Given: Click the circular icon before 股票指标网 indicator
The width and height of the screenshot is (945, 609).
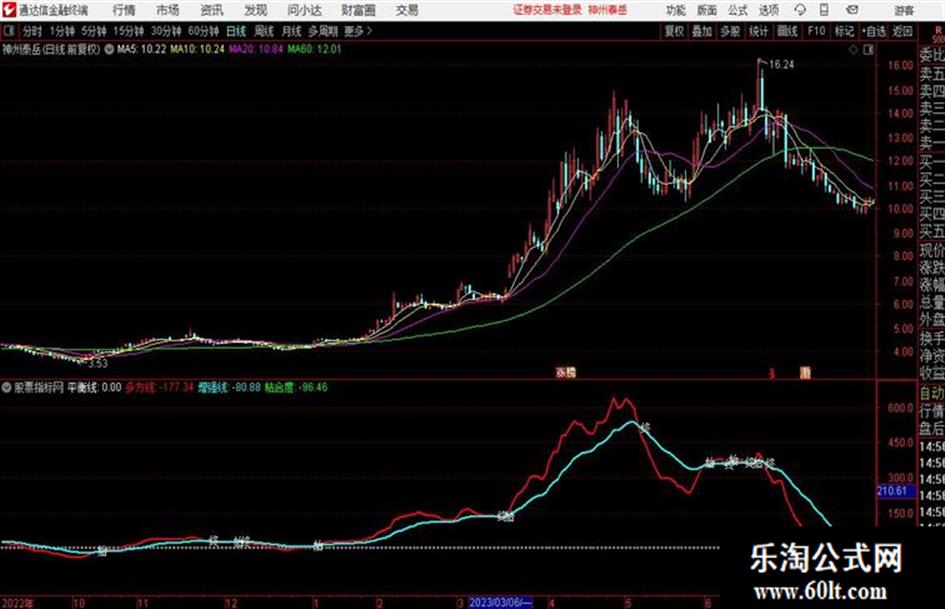Looking at the screenshot, I should (x=6, y=387).
